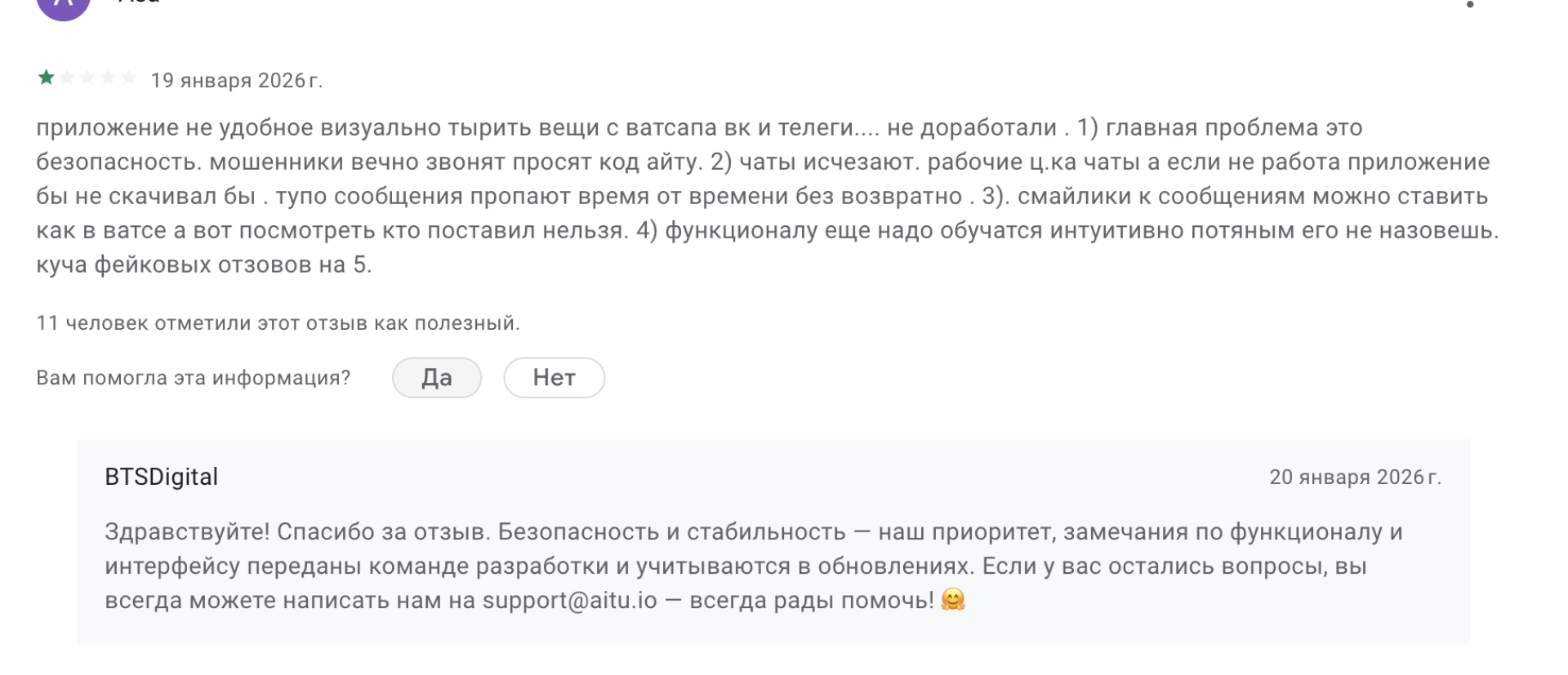Click the BTSDigital developer name
The height and width of the screenshot is (675, 1568).
(x=161, y=477)
